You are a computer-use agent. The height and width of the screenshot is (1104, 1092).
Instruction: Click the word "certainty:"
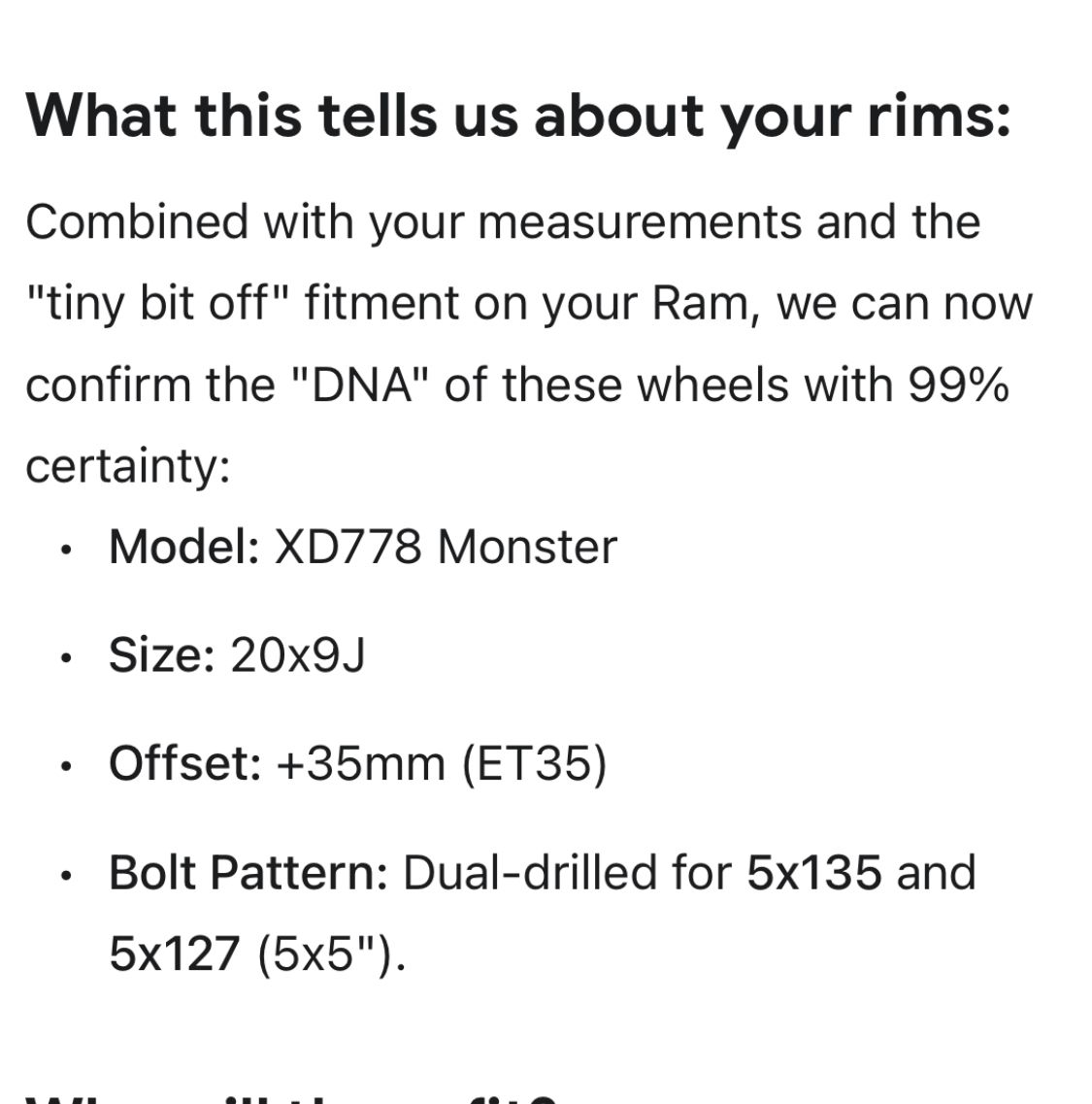127,467
